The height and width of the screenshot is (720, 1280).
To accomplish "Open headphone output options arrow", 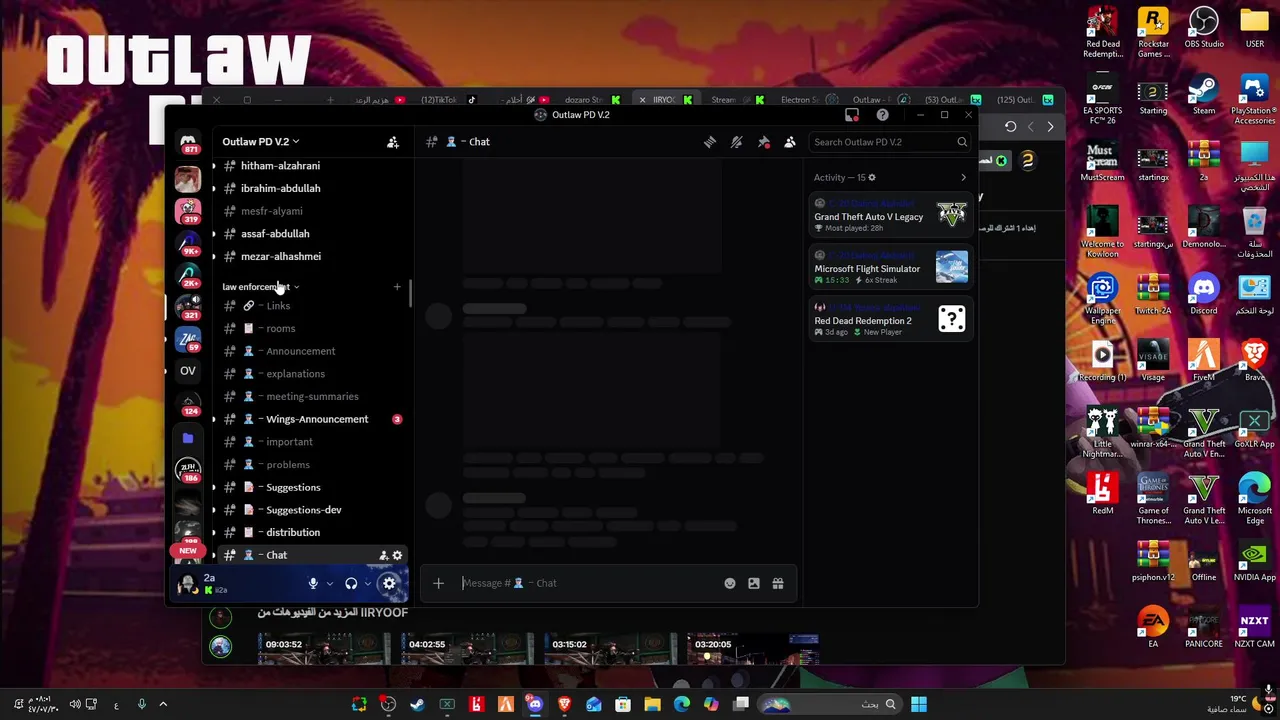I will tap(367, 583).
